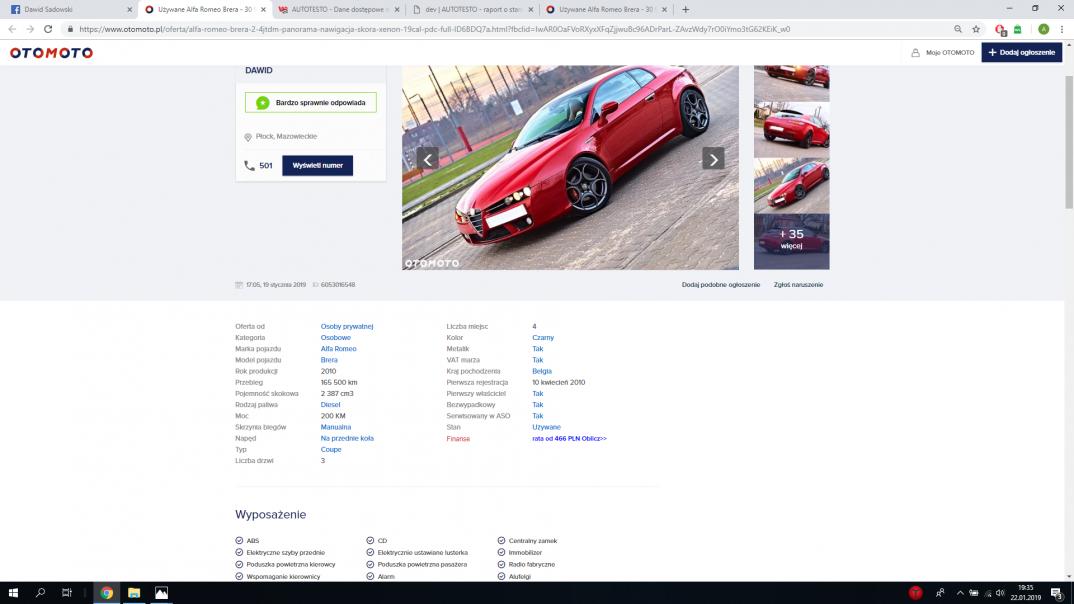Click the Belgia country link
This screenshot has width=1074, height=604.
(542, 371)
